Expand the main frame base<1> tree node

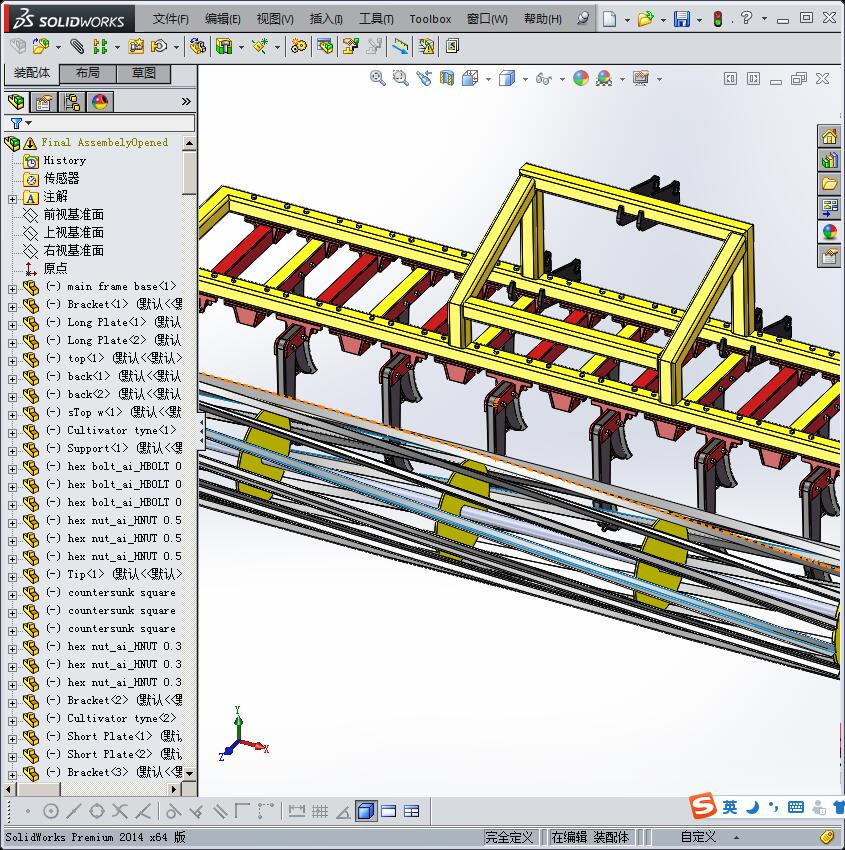coord(12,287)
